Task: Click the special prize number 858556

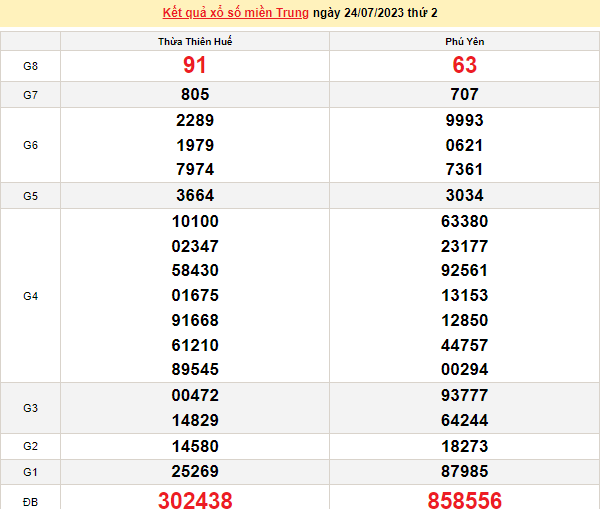Action: click(x=465, y=499)
